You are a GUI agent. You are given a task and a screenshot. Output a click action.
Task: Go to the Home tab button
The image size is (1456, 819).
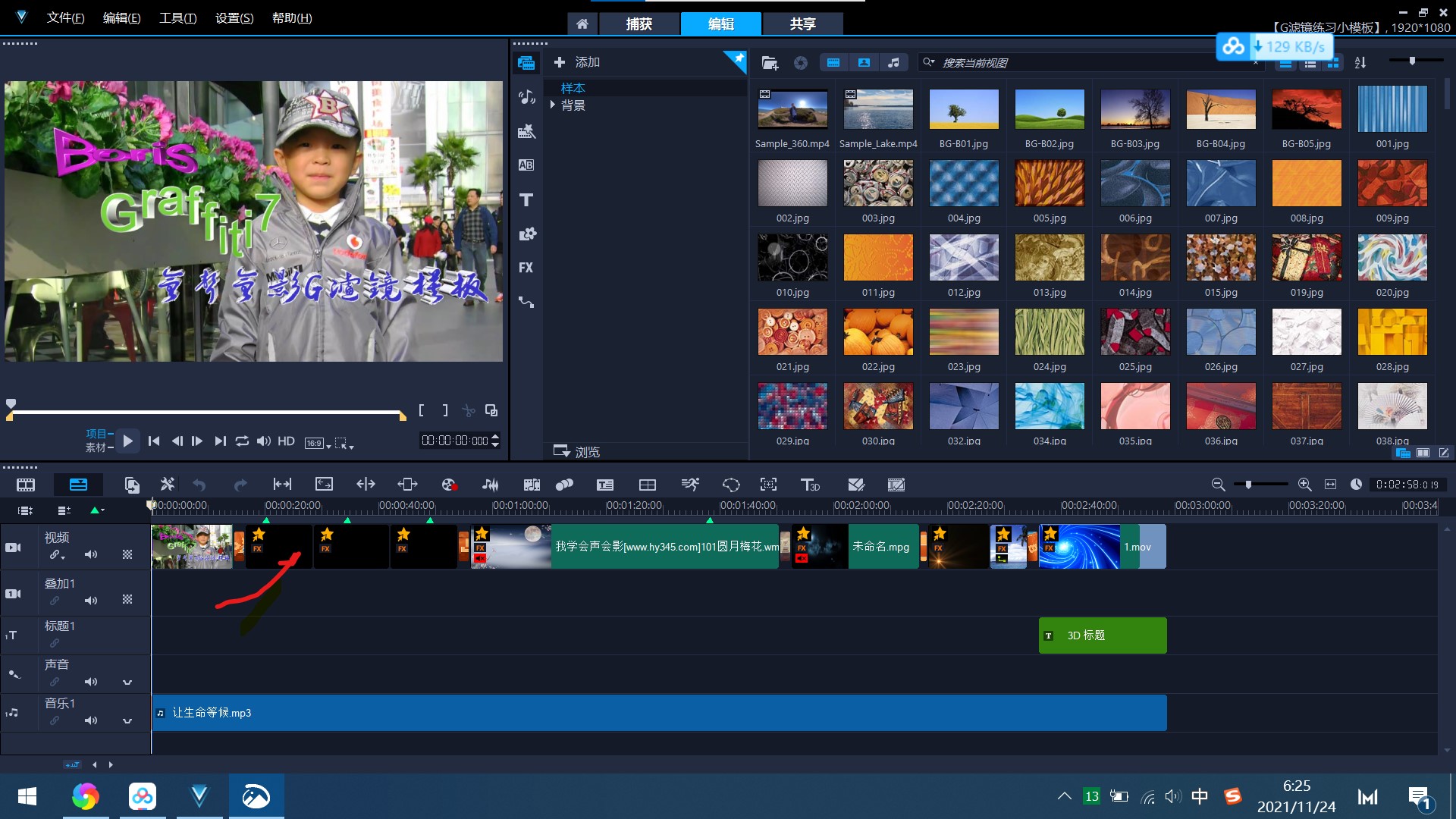[x=582, y=24]
